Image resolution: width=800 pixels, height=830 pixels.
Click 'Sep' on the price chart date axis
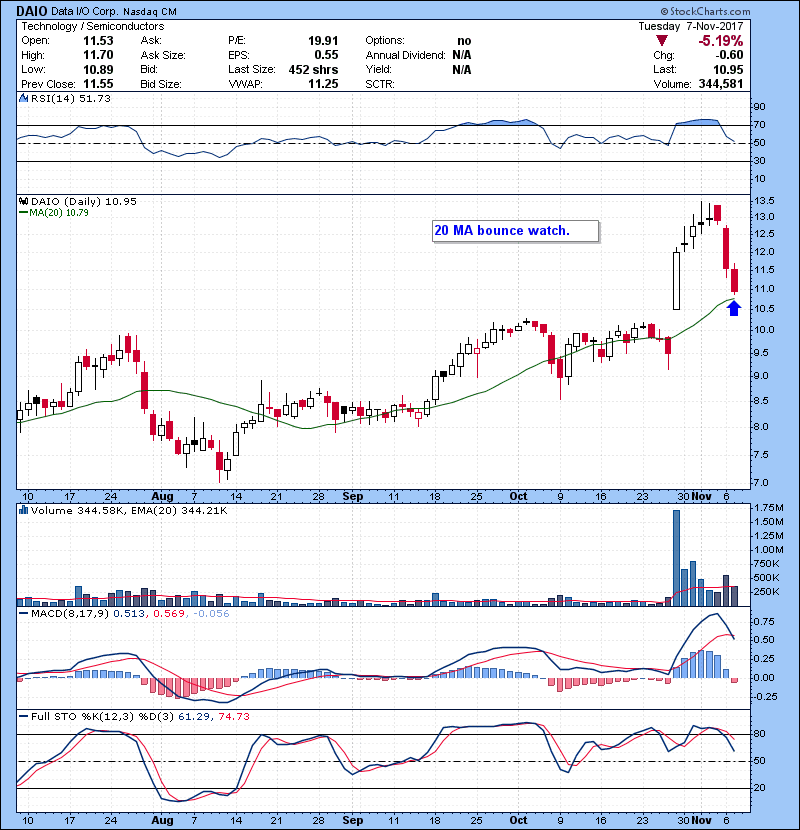(353, 497)
